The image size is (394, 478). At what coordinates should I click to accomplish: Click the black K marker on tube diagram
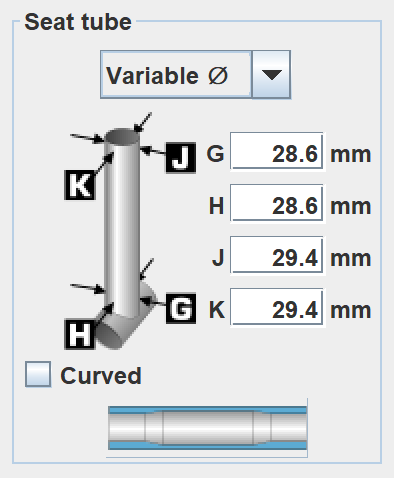click(x=80, y=185)
